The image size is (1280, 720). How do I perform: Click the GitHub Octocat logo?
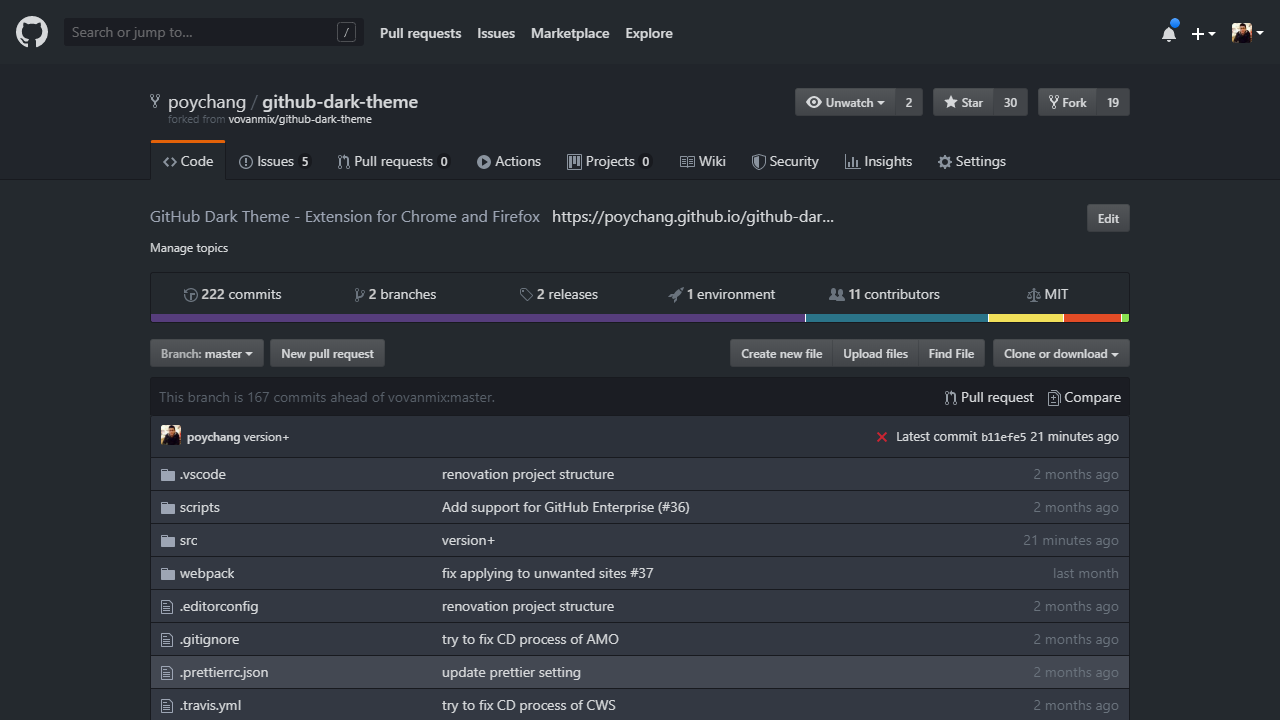pos(32,33)
